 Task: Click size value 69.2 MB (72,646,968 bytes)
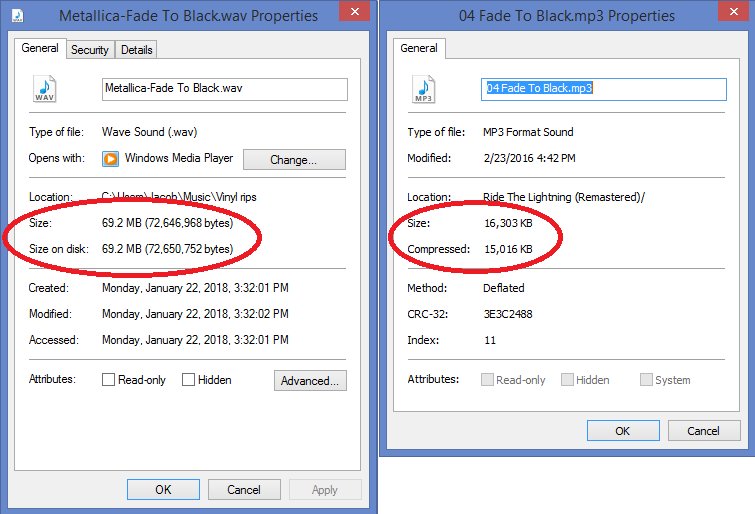coord(167,223)
